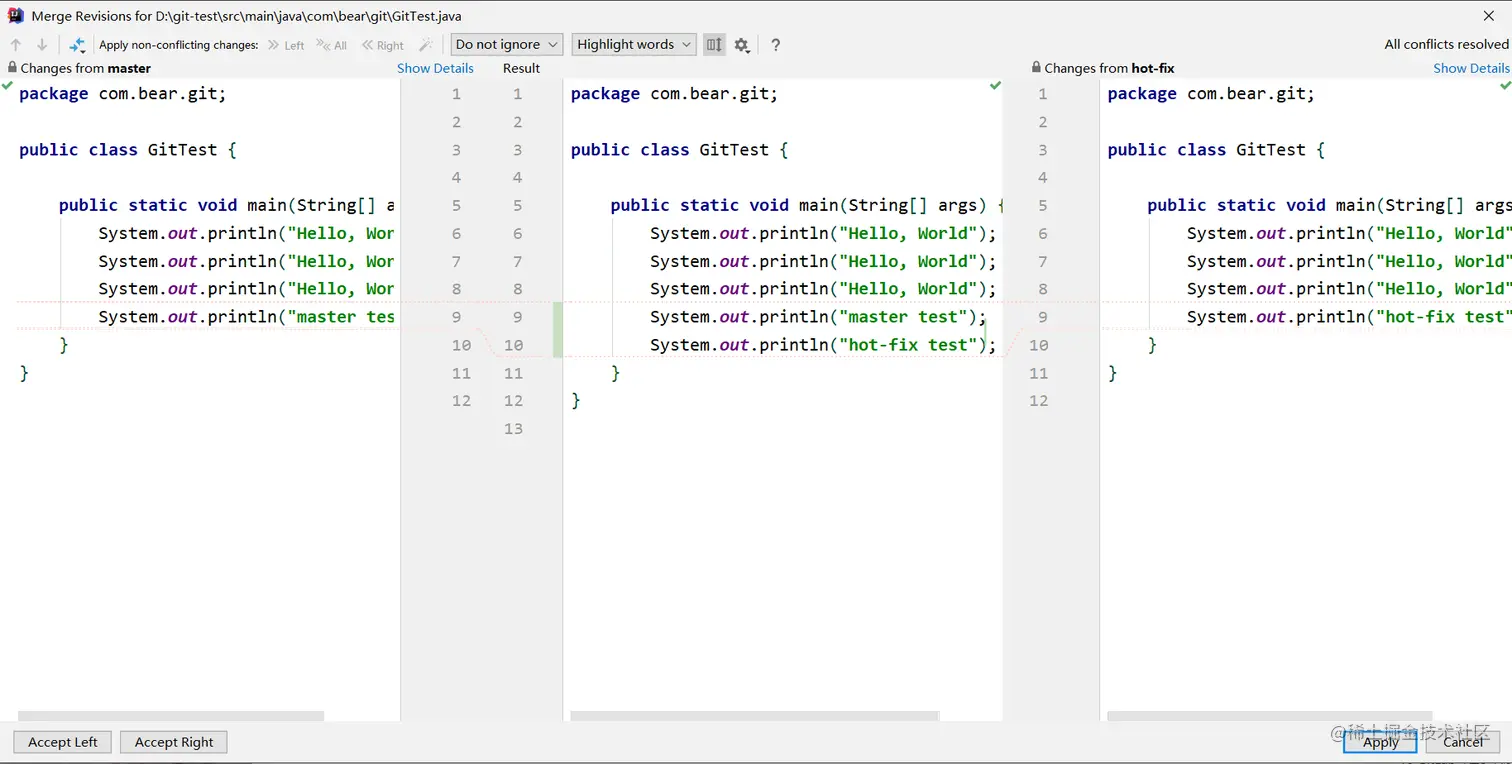Click green checkmark atop Result pane

pos(995,86)
